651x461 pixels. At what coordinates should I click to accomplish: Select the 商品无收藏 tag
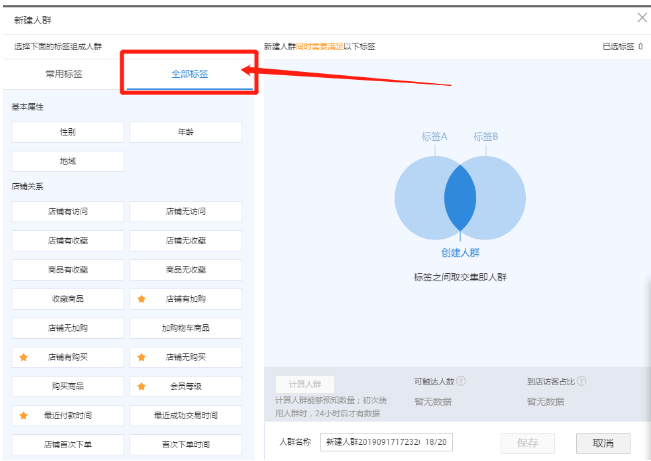(186, 269)
